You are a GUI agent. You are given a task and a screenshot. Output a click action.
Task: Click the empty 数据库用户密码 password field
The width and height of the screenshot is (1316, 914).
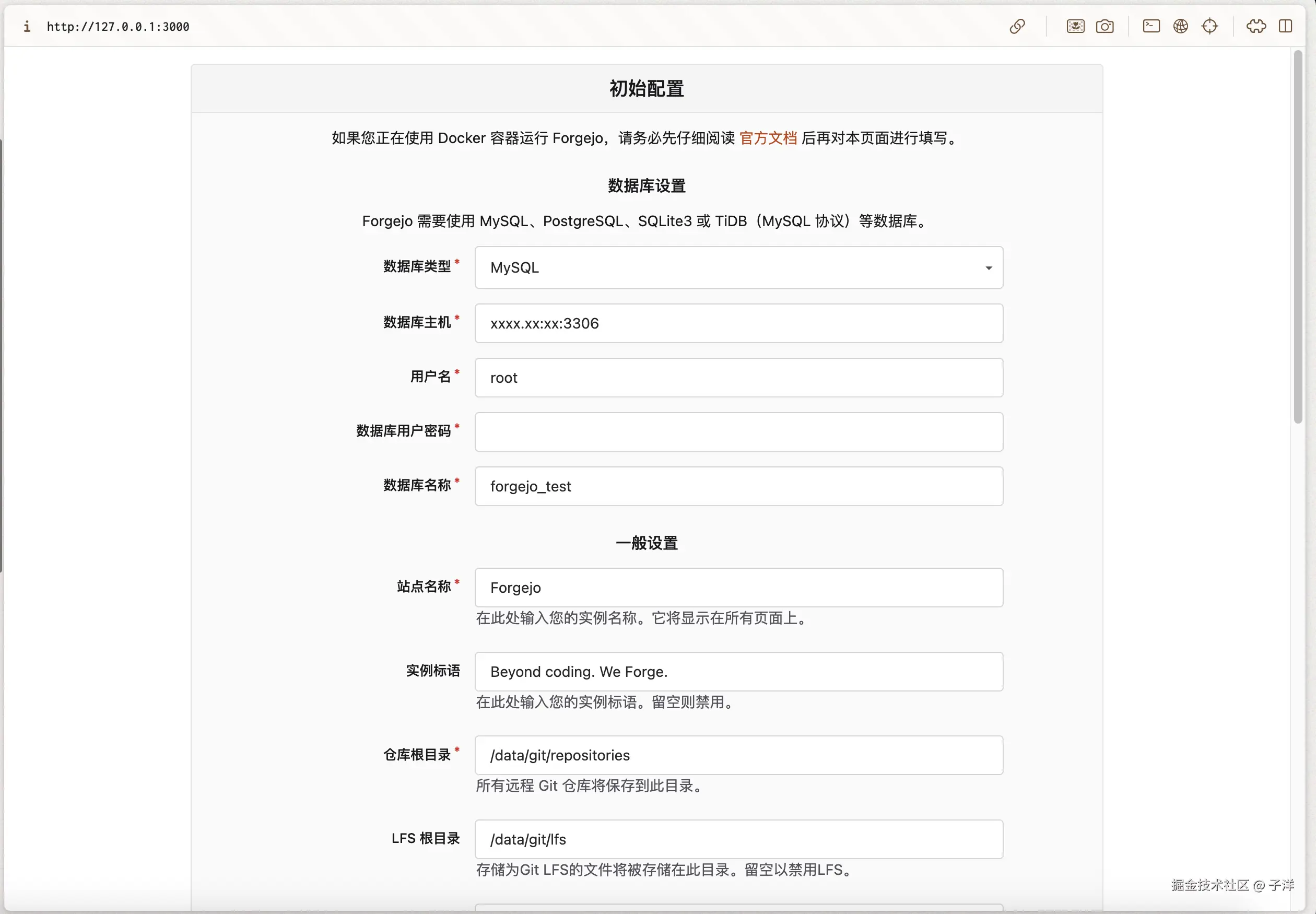[738, 432]
